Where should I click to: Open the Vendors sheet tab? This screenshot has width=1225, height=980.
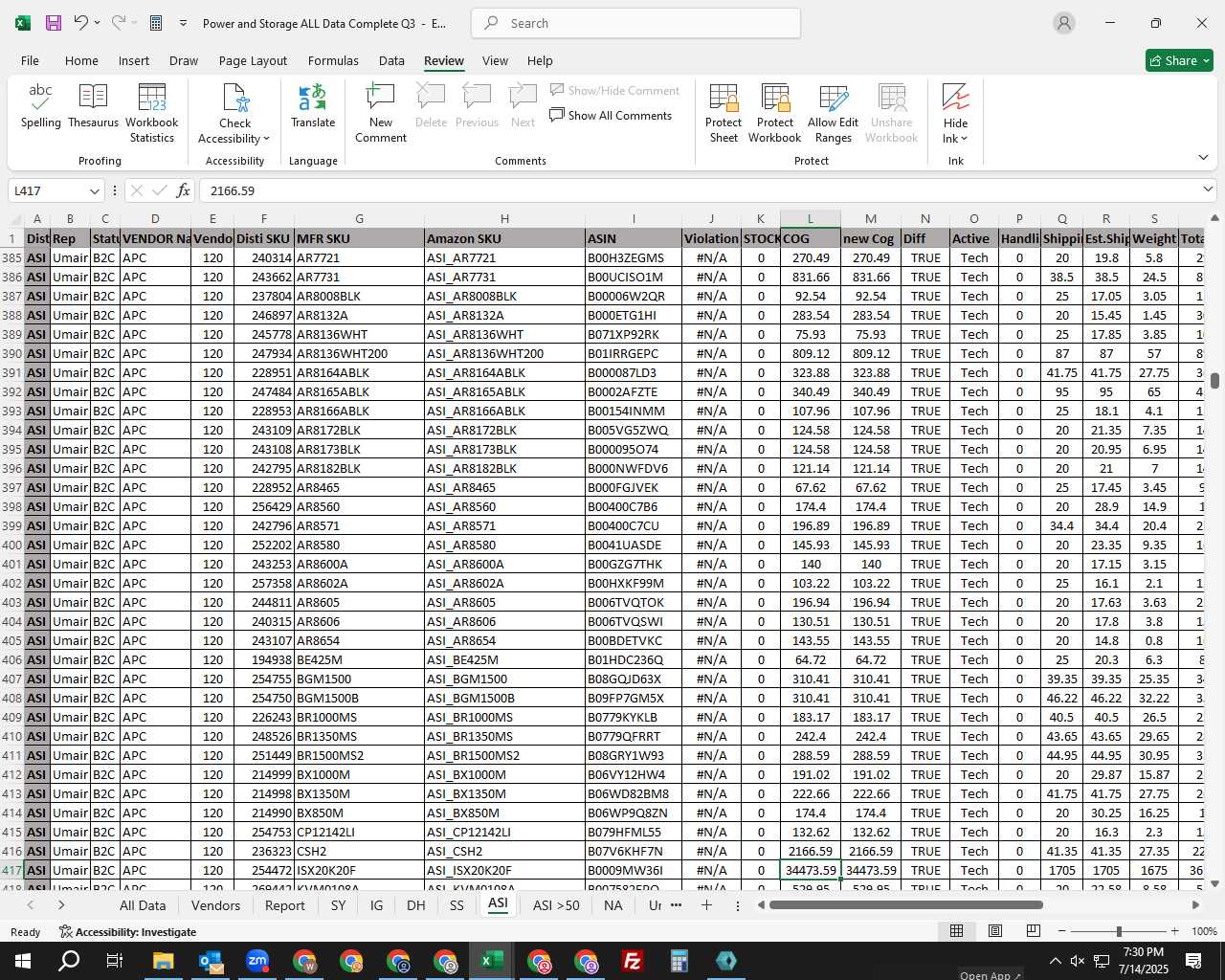click(215, 905)
